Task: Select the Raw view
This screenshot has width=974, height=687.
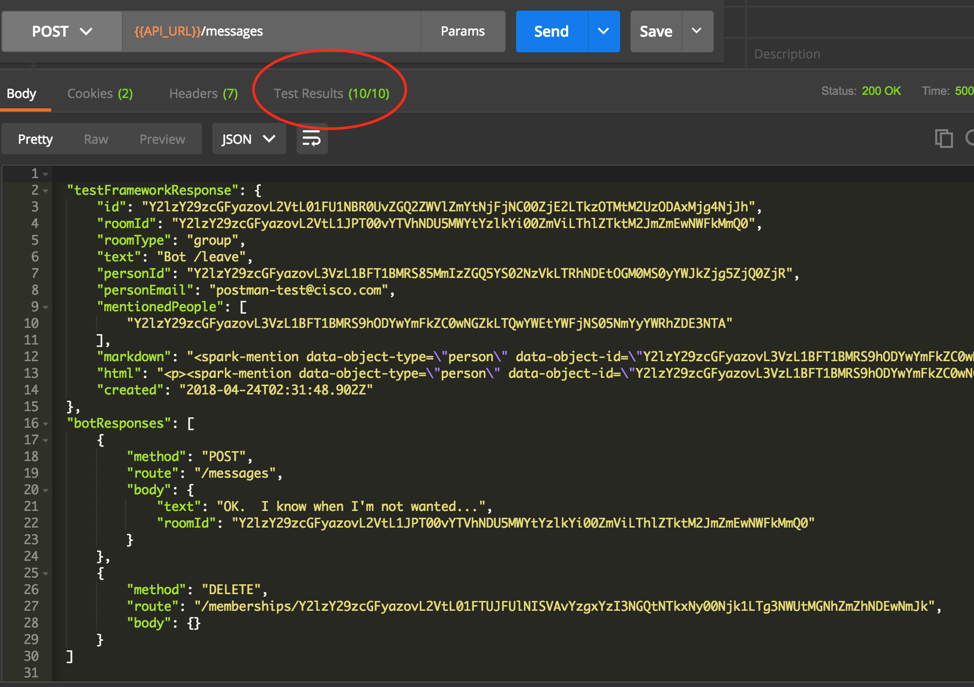Action: click(x=96, y=139)
